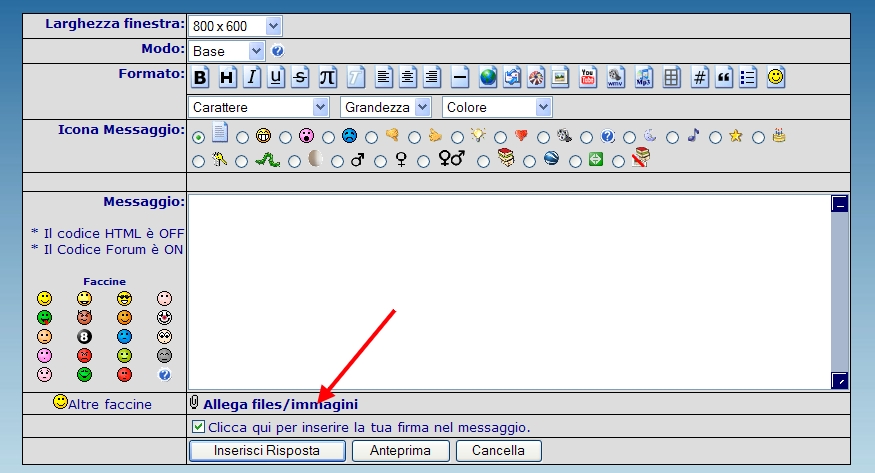Viewport: 875px width, 473px height.
Task: Click inside the Messaggio text area
Action: [509, 292]
